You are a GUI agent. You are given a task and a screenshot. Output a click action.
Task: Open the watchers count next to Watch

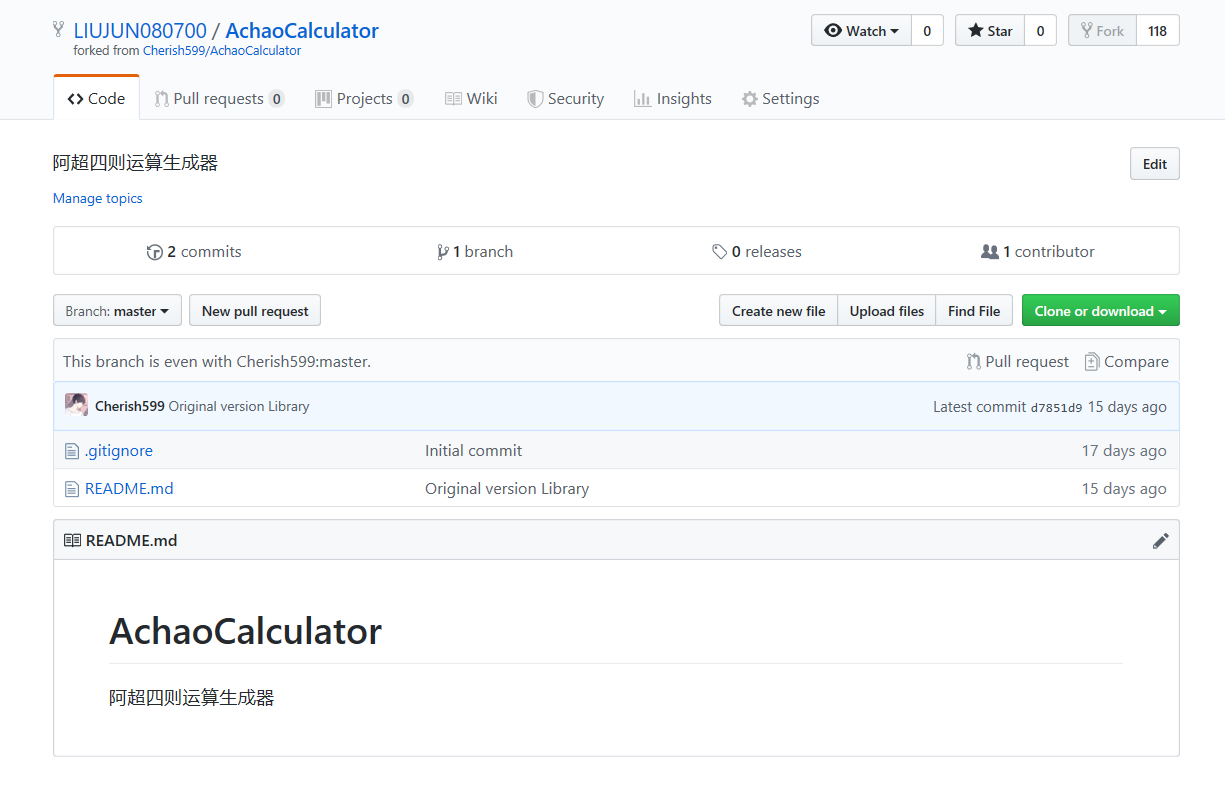[x=927, y=31]
